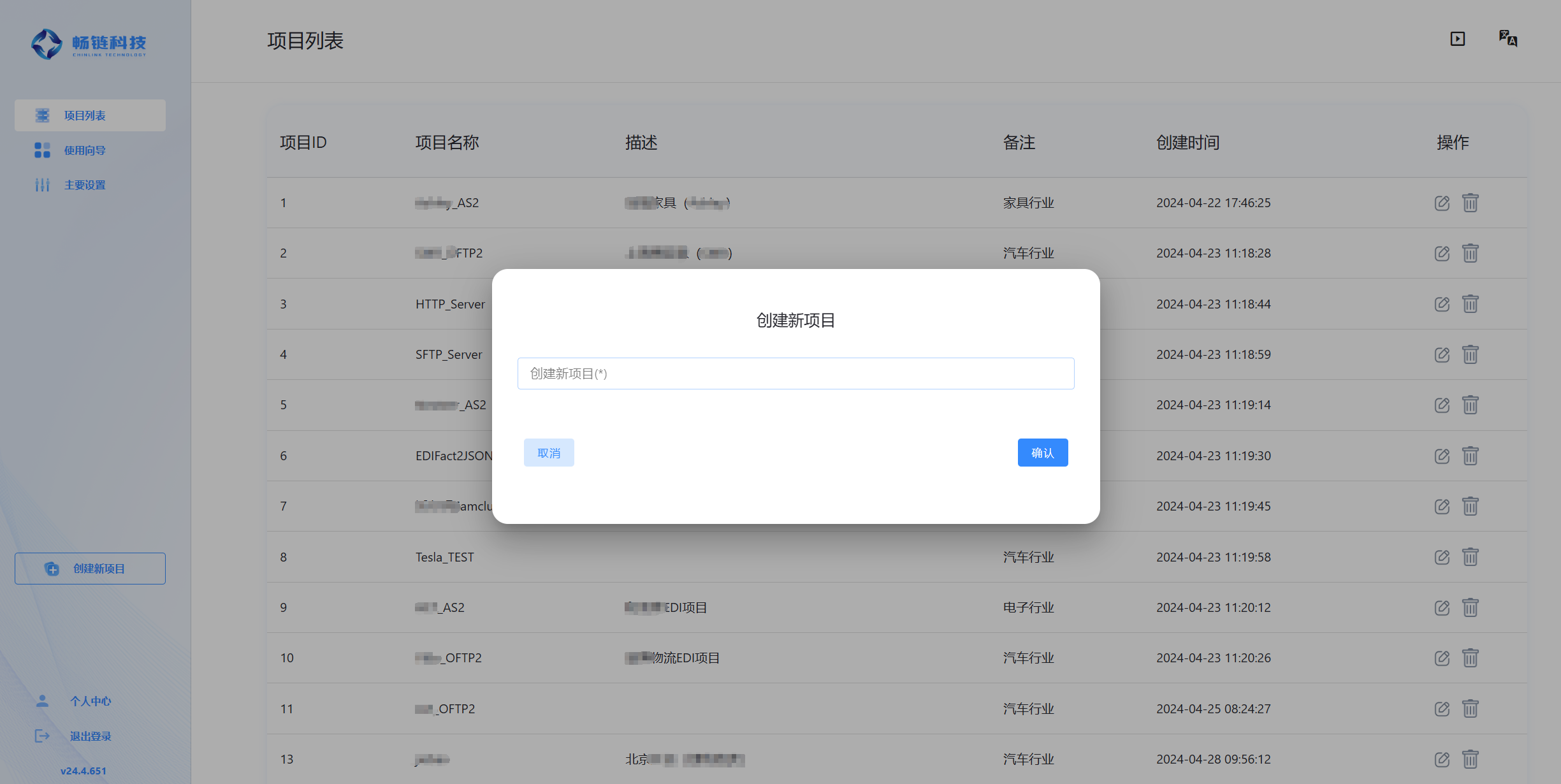Confirm with the 确认 button
This screenshot has height=784, width=1561.
pyautogui.click(x=1042, y=453)
